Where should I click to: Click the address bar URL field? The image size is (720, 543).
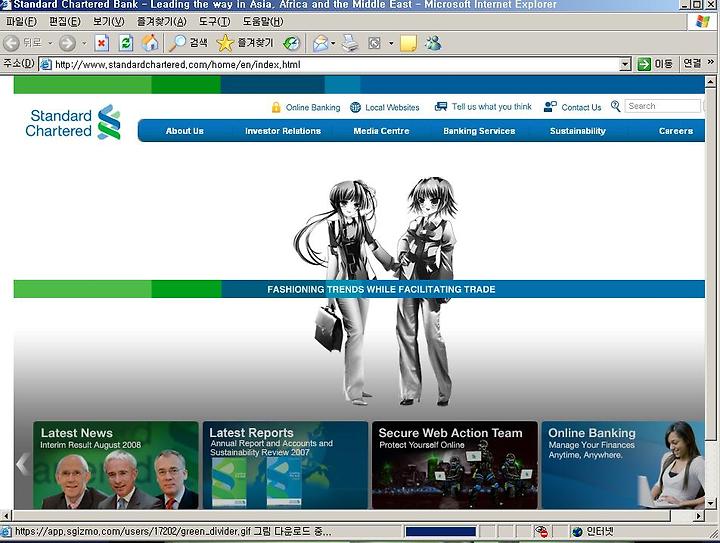tap(335, 64)
